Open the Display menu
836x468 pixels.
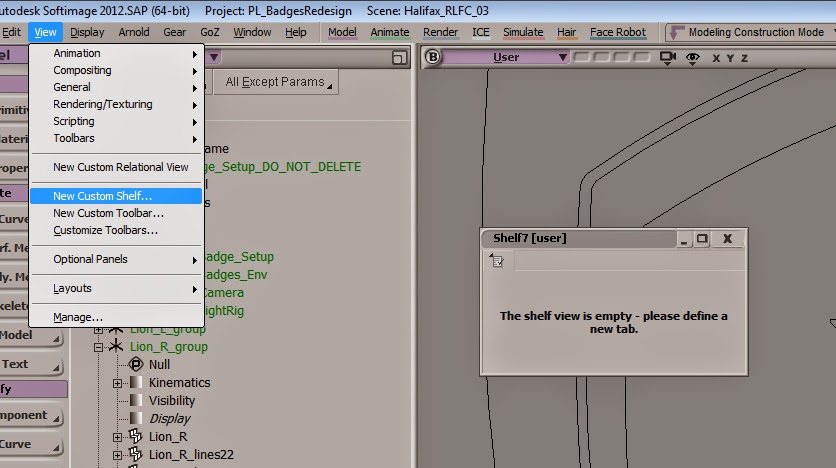[87, 33]
